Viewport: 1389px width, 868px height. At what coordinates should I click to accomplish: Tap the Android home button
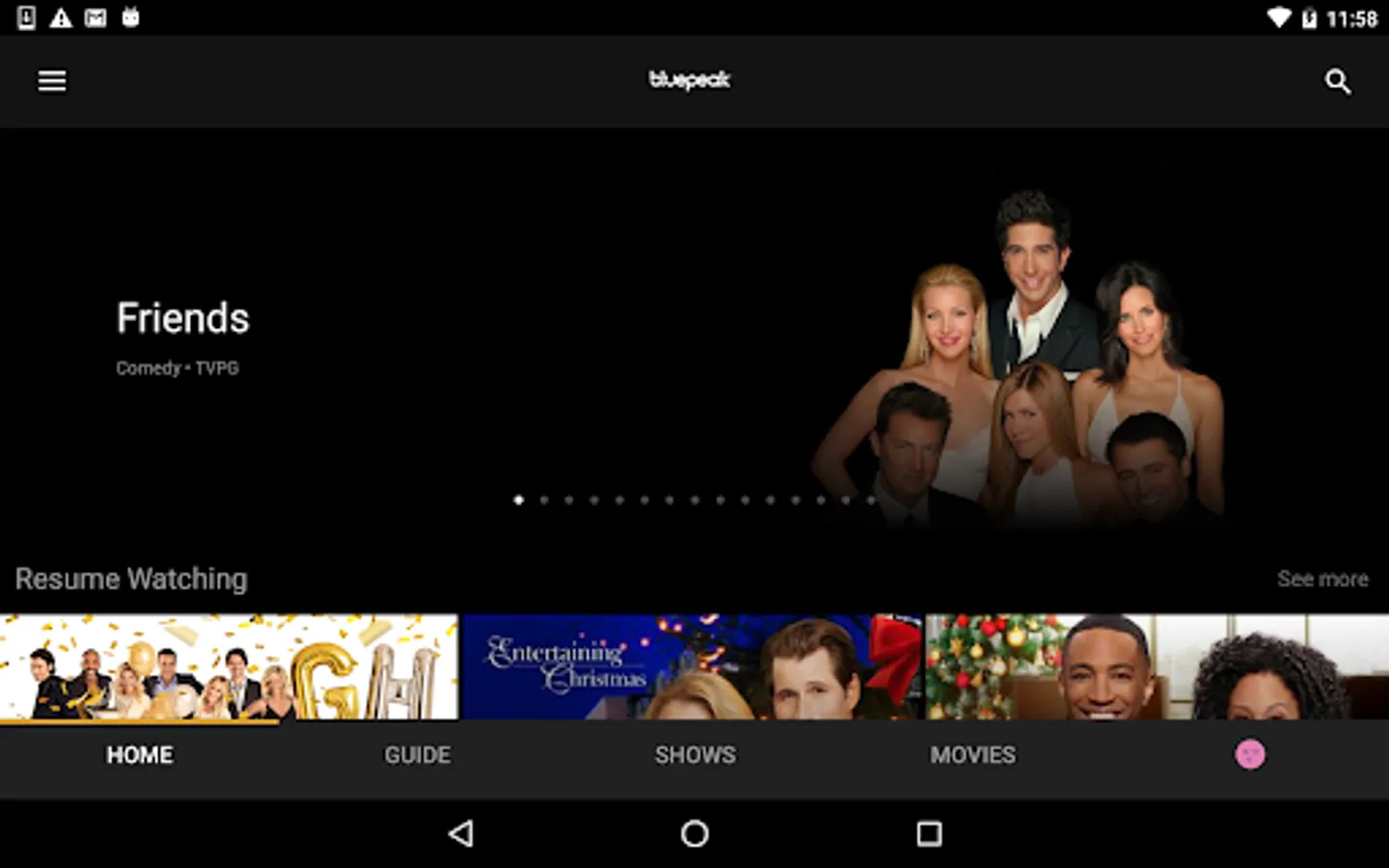pyautogui.click(x=694, y=833)
